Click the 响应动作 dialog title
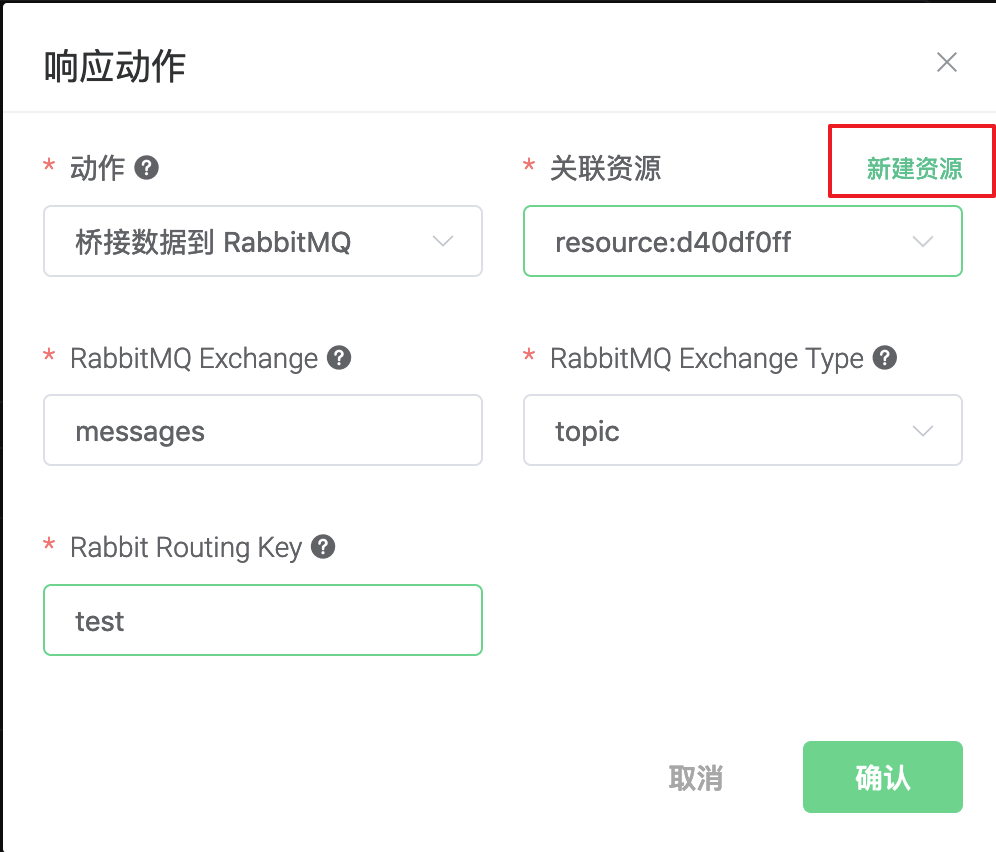This screenshot has width=996, height=852. [115, 67]
